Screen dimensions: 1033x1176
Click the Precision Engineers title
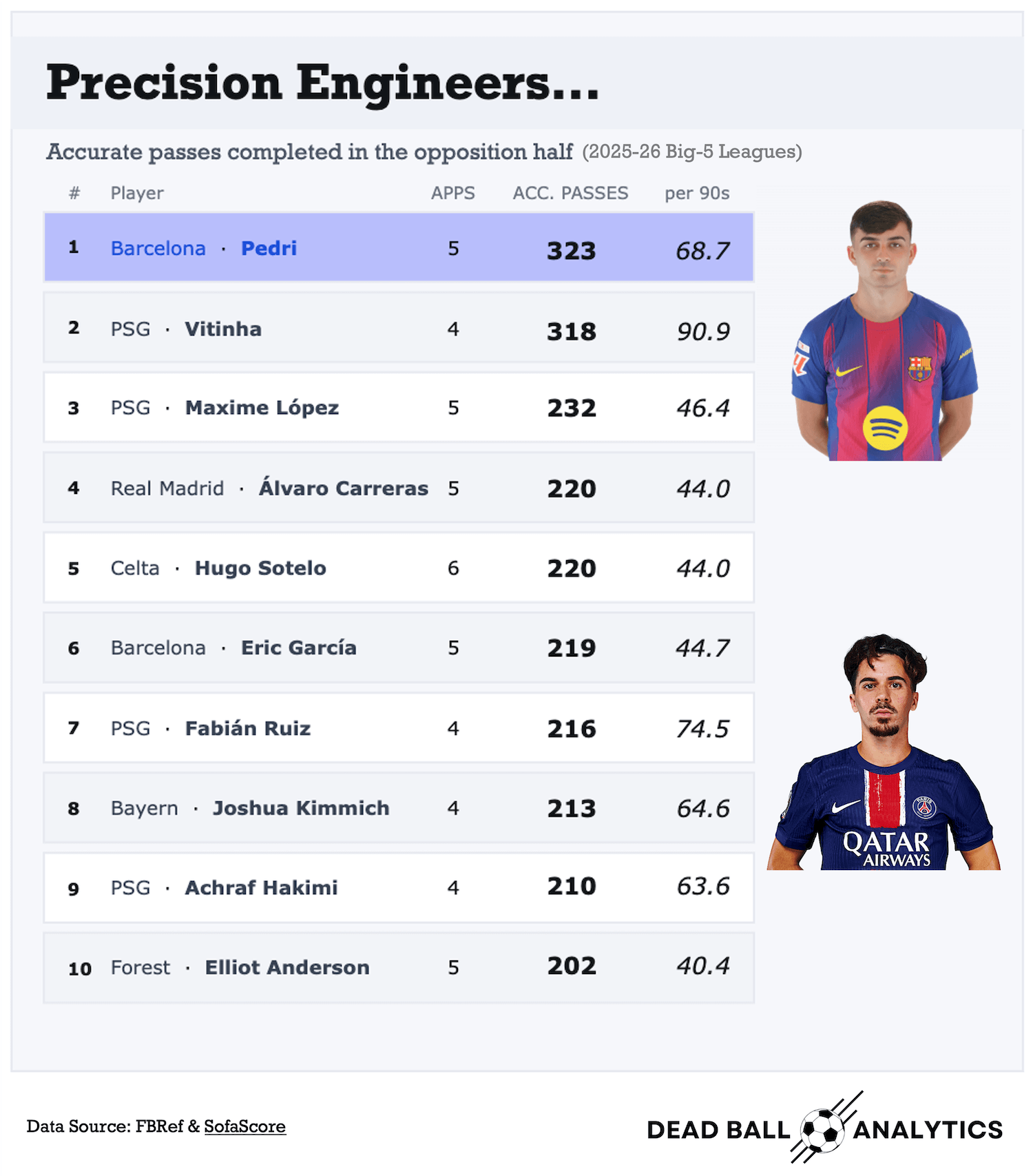pos(322,83)
